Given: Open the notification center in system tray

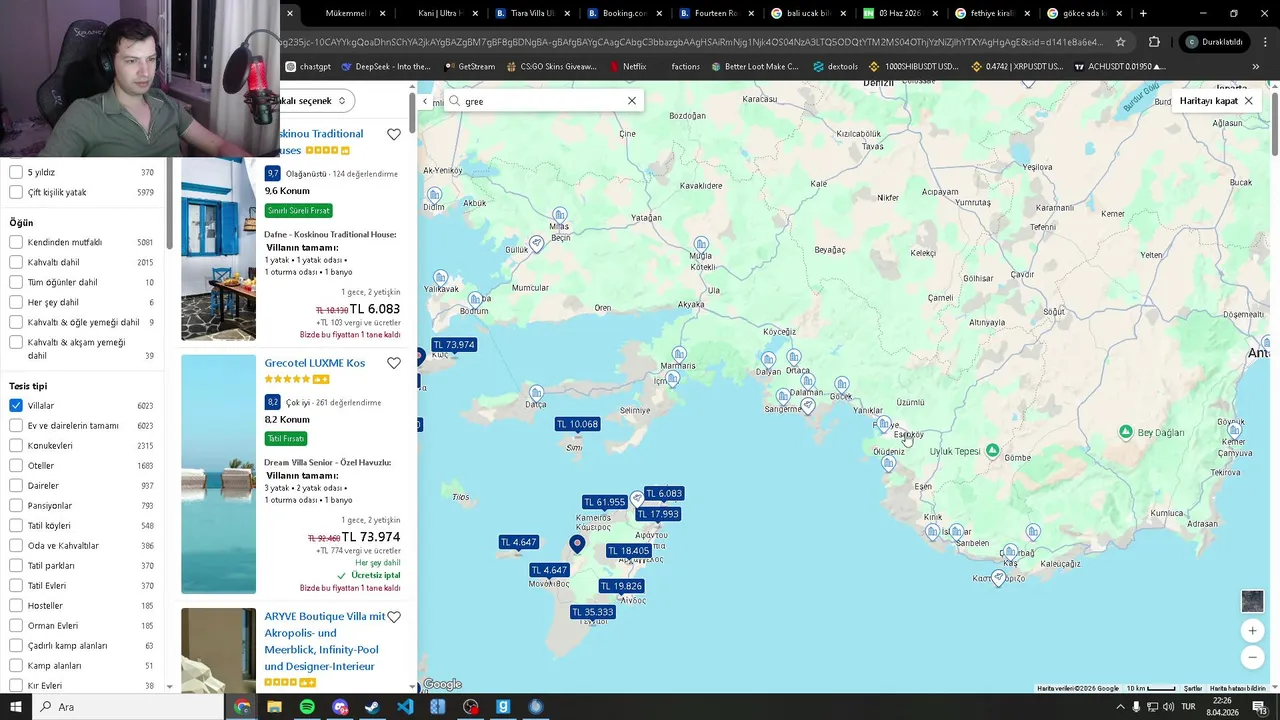Looking at the screenshot, I should pos(1259,707).
